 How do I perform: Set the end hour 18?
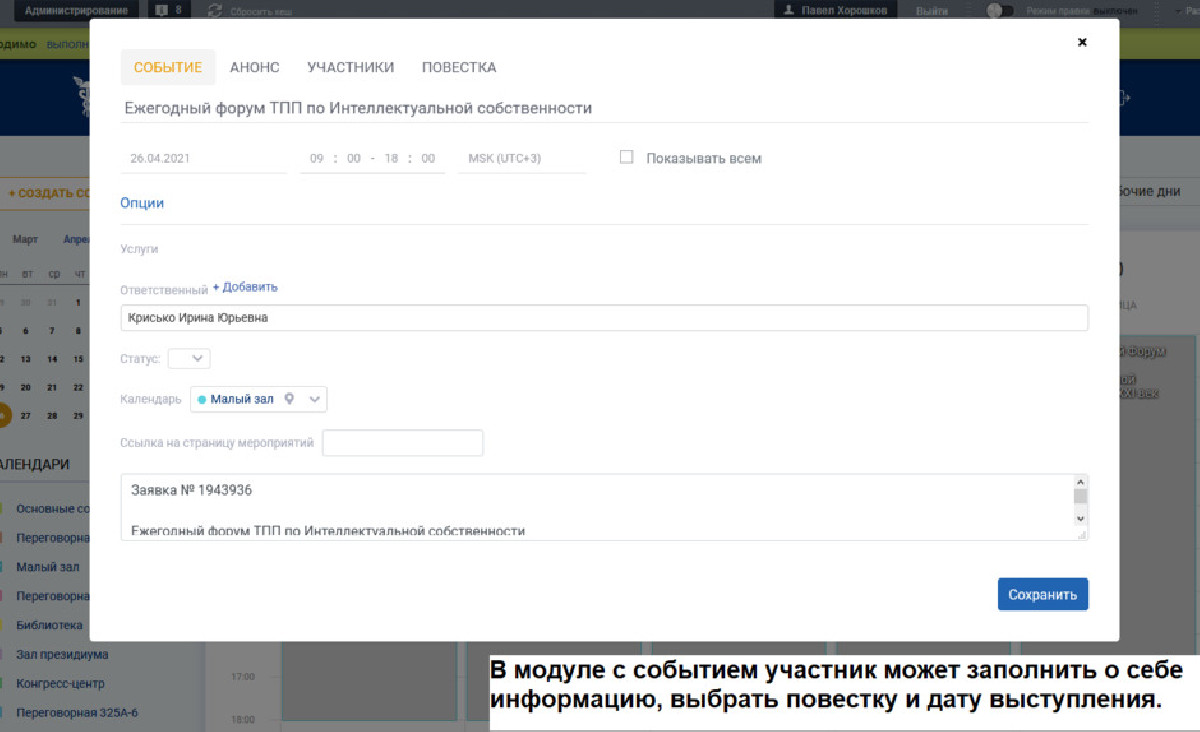coord(391,158)
